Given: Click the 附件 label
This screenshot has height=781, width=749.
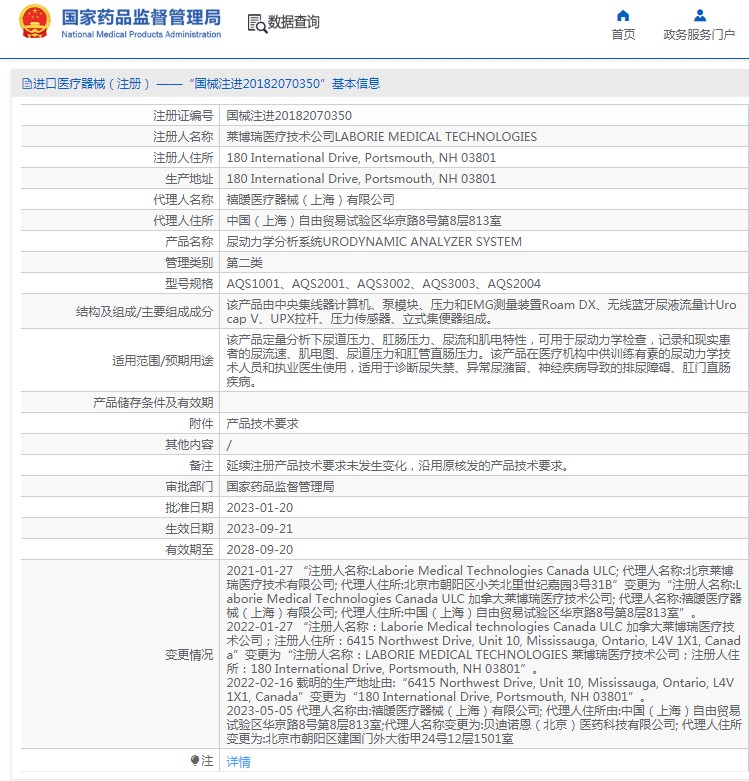Looking at the screenshot, I should 201,423.
